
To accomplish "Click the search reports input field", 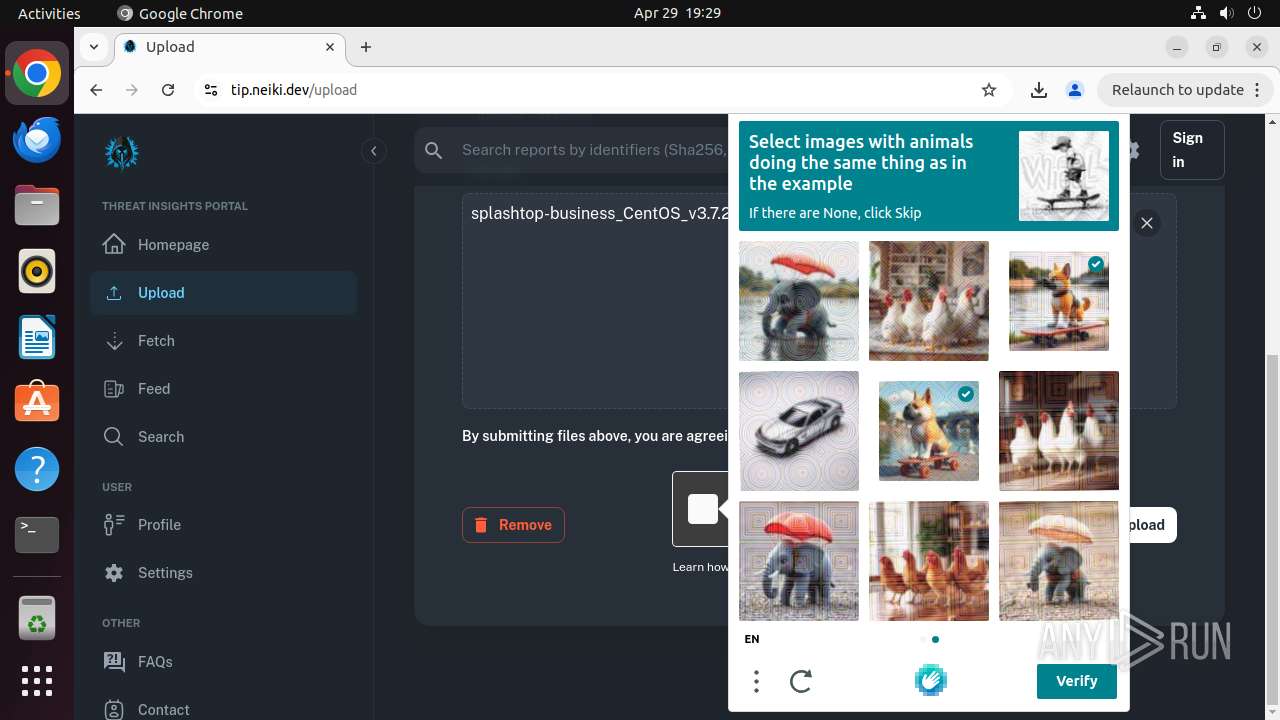I will (x=592, y=150).
